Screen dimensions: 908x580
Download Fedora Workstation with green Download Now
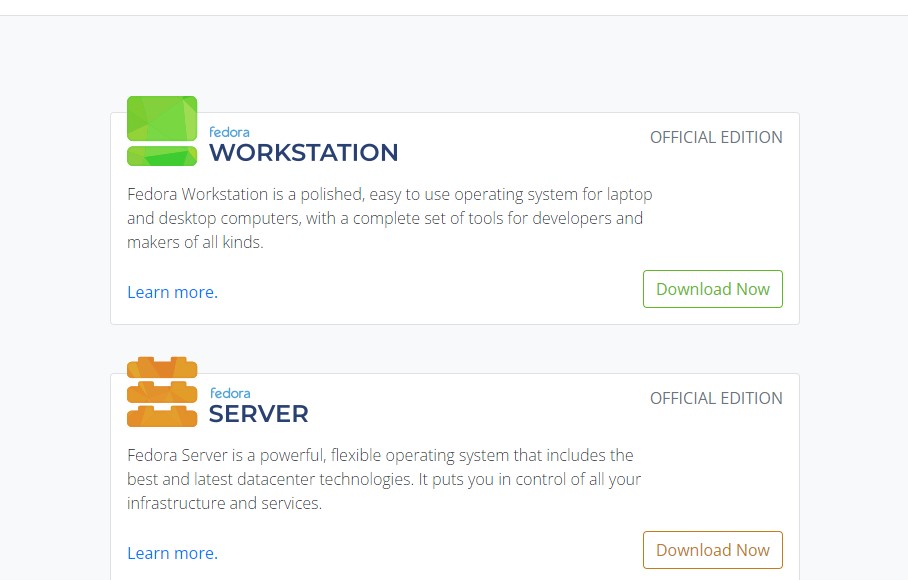pyautogui.click(x=713, y=289)
